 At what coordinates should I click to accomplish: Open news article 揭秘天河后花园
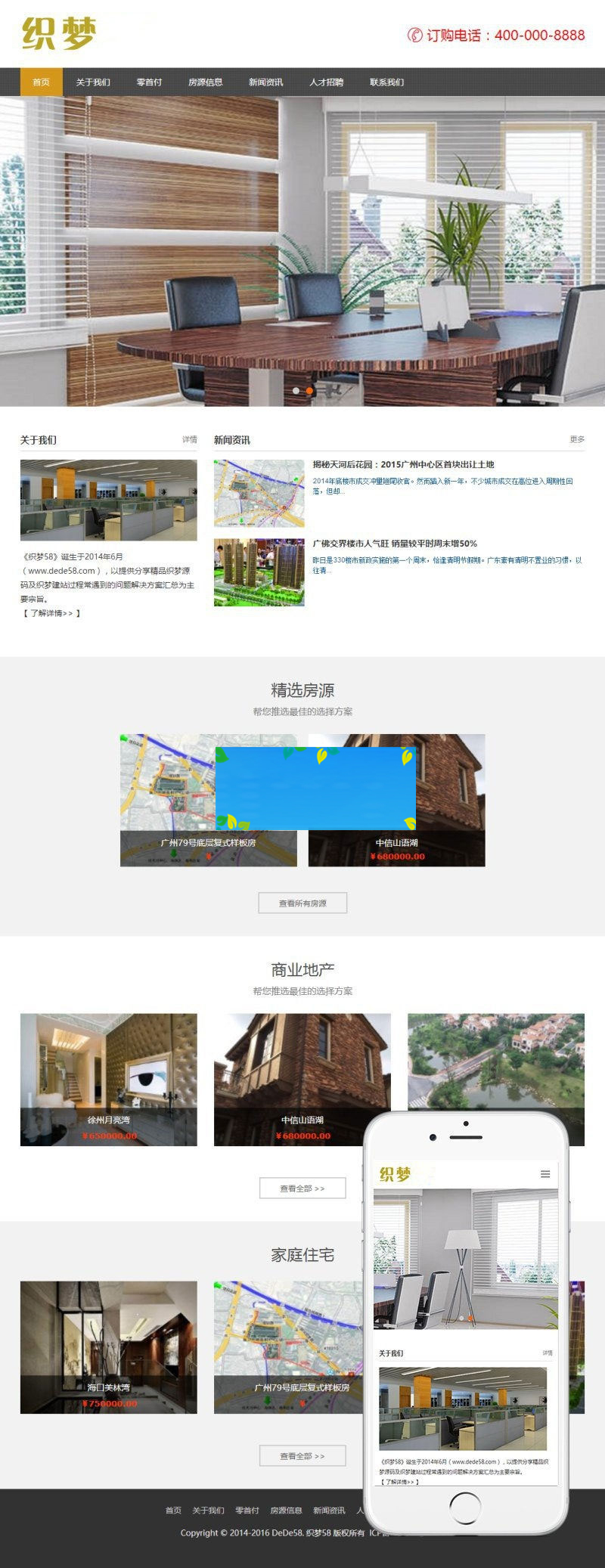tap(403, 464)
